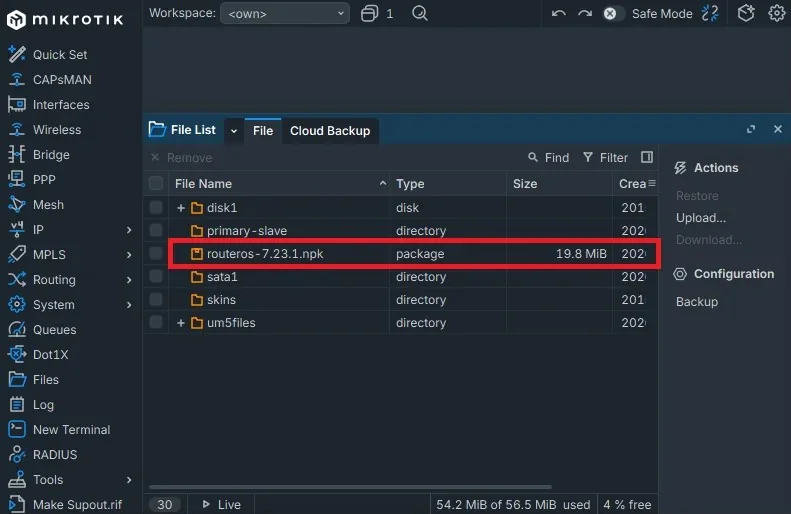
Task: Open Dot1X sidebar entry
Action: [38, 355]
